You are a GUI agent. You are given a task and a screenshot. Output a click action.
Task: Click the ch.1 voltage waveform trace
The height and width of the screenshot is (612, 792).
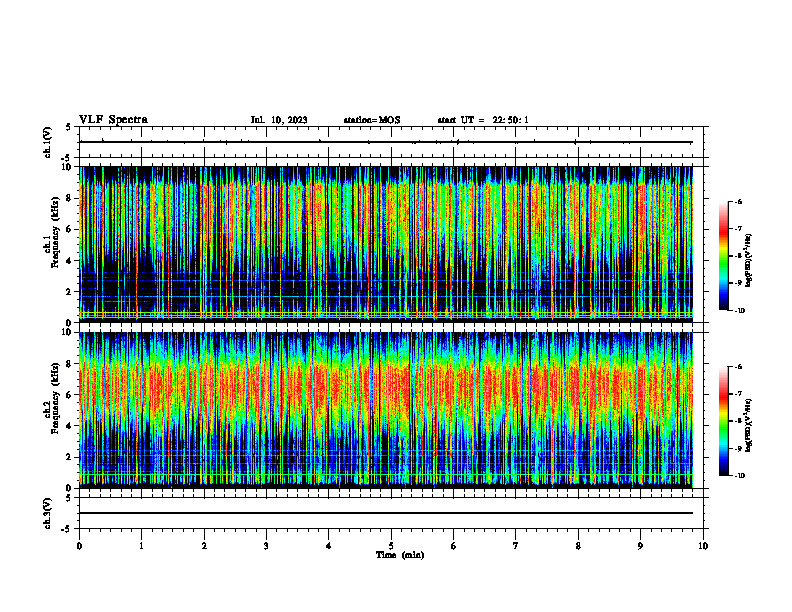(x=385, y=142)
